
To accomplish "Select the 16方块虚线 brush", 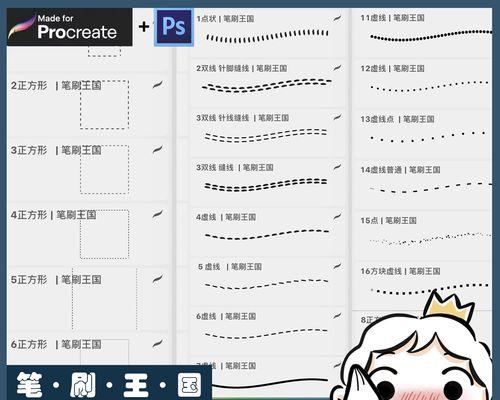I will click(x=423, y=286).
